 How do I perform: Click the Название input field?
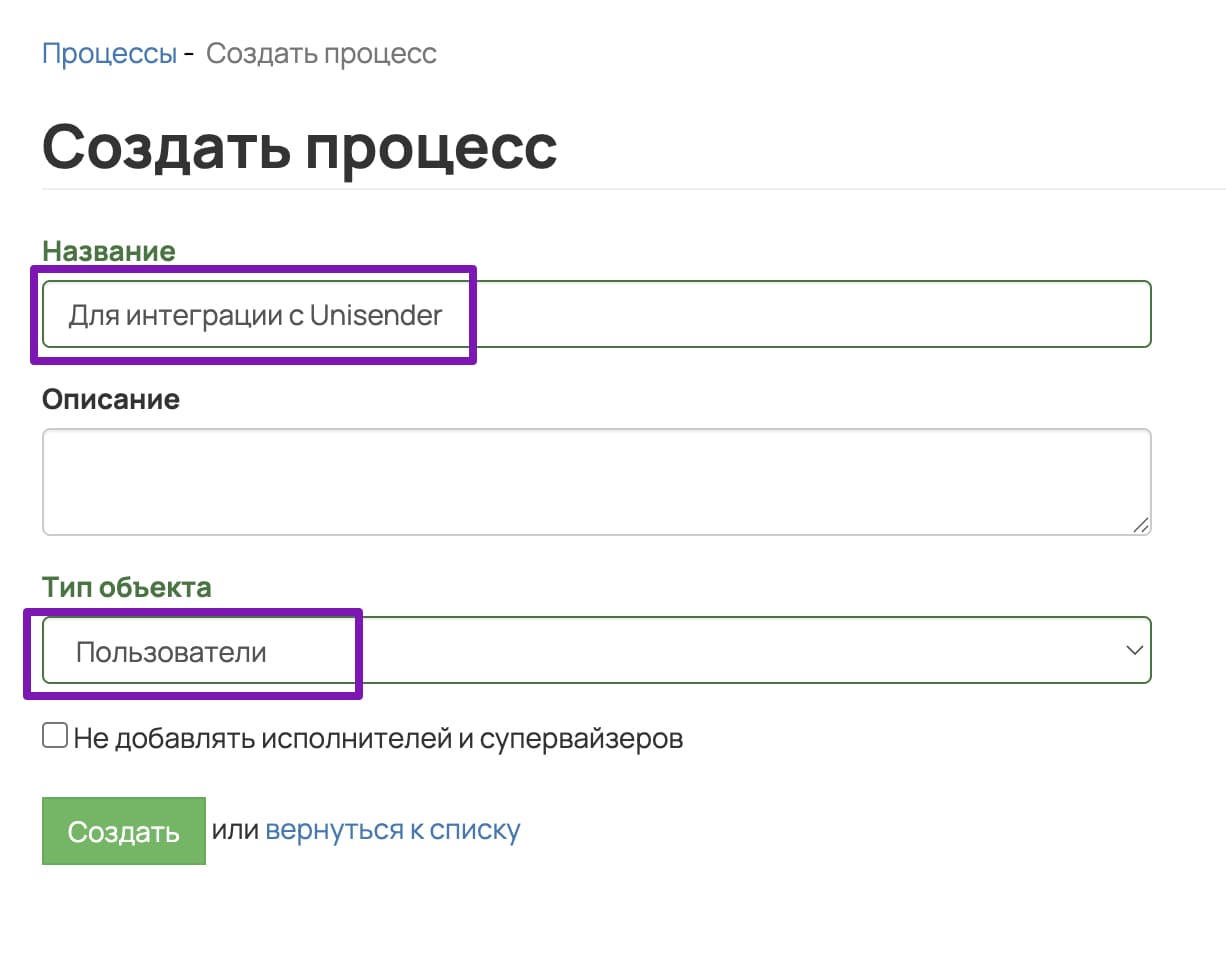[597, 314]
